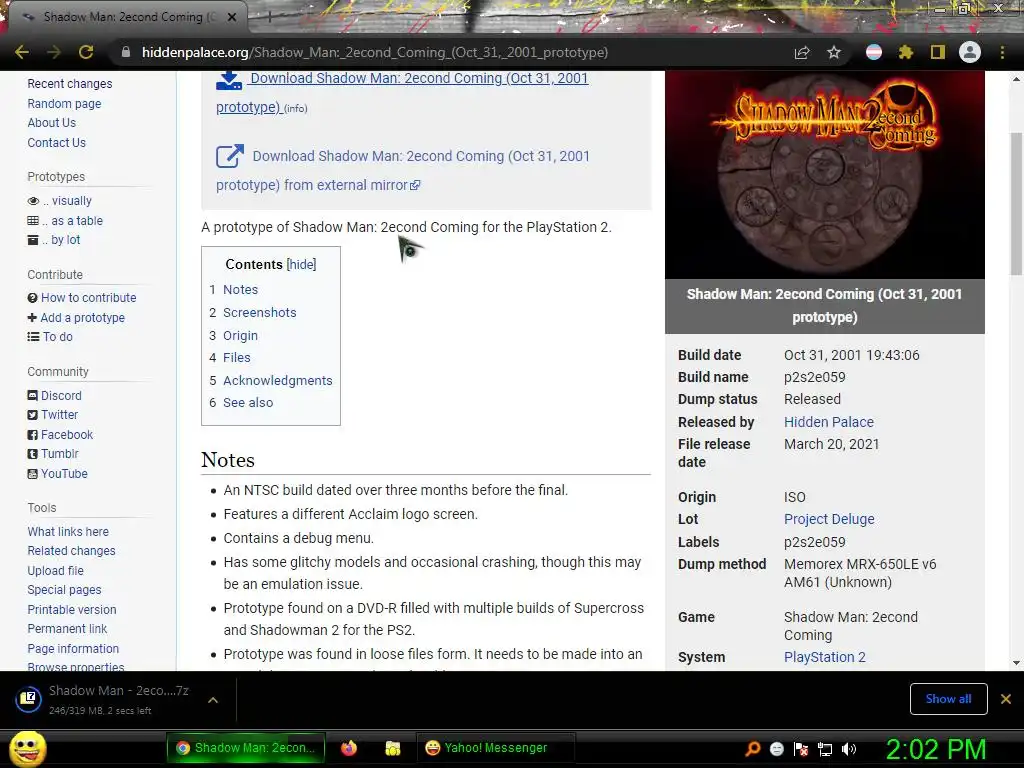The image size is (1024, 768).
Task: Open Related changes tool
Action: click(71, 551)
